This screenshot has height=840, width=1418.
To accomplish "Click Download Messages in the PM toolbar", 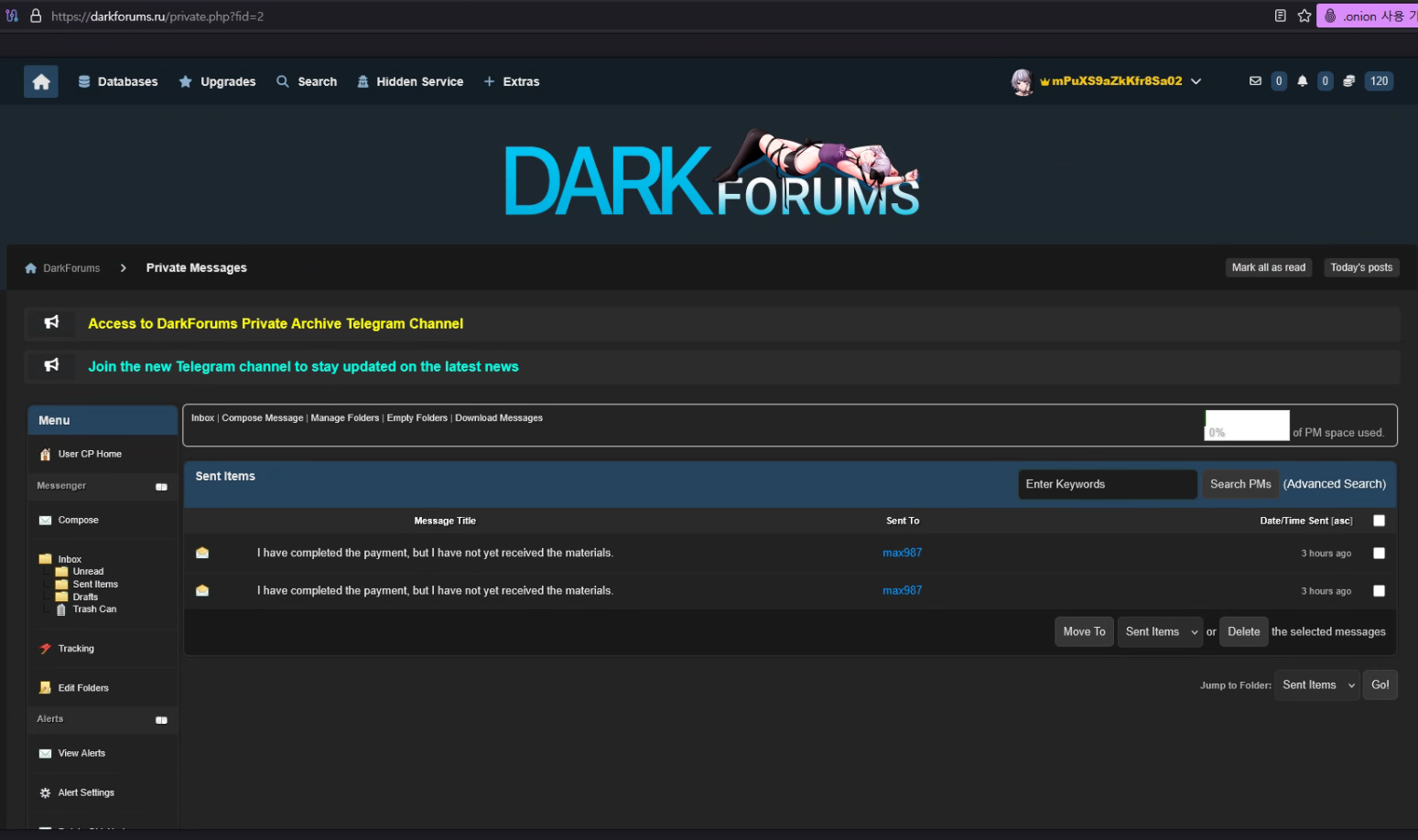I will click(x=499, y=418).
